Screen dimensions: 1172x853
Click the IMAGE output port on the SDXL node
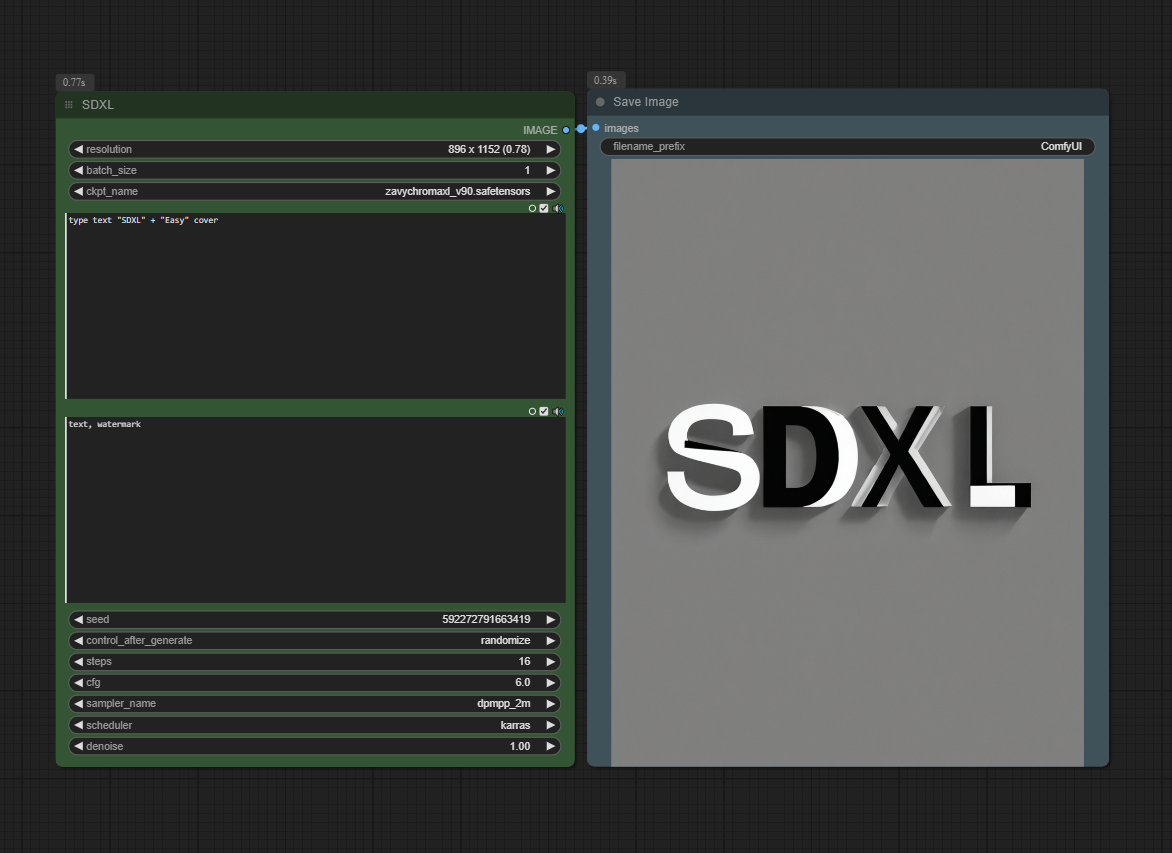point(566,130)
